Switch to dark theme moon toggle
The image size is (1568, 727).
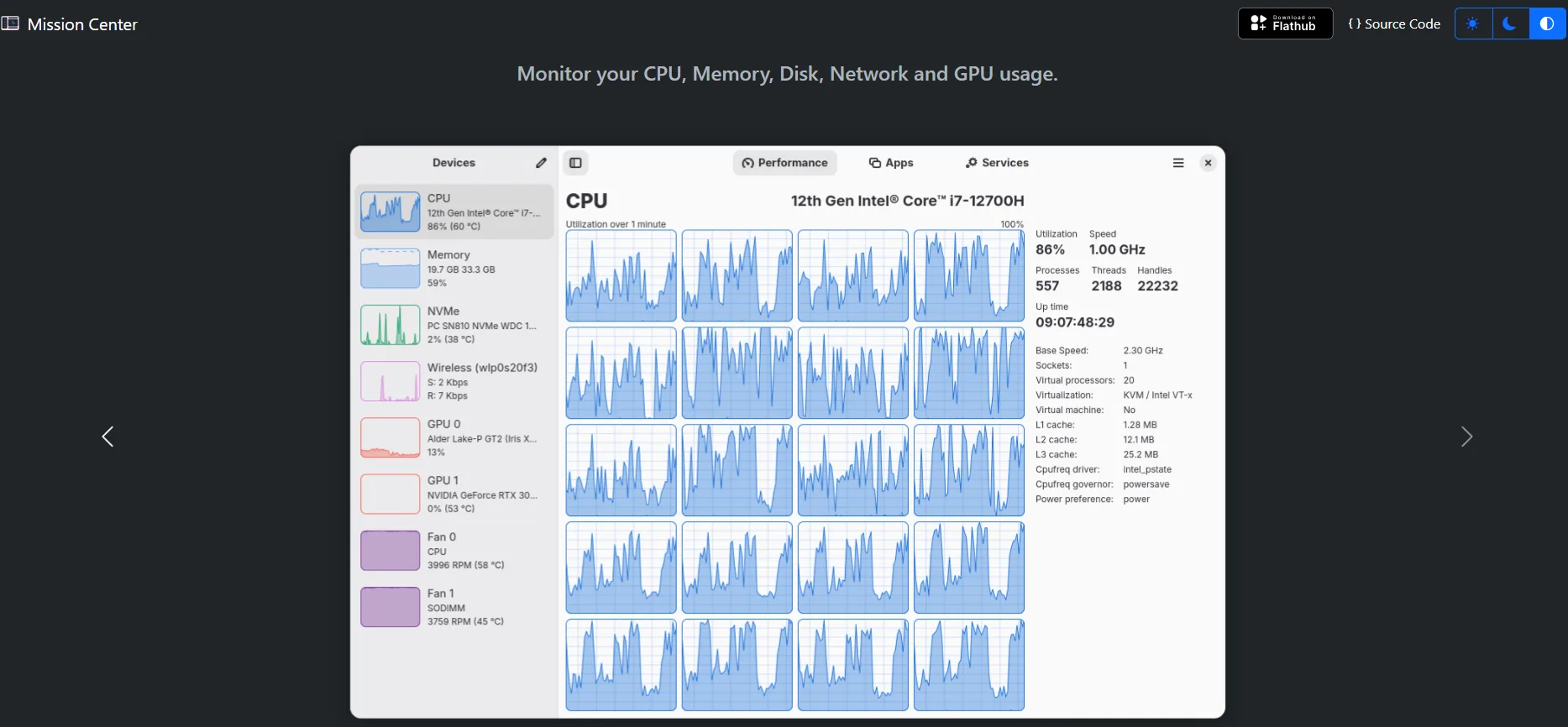tap(1509, 24)
